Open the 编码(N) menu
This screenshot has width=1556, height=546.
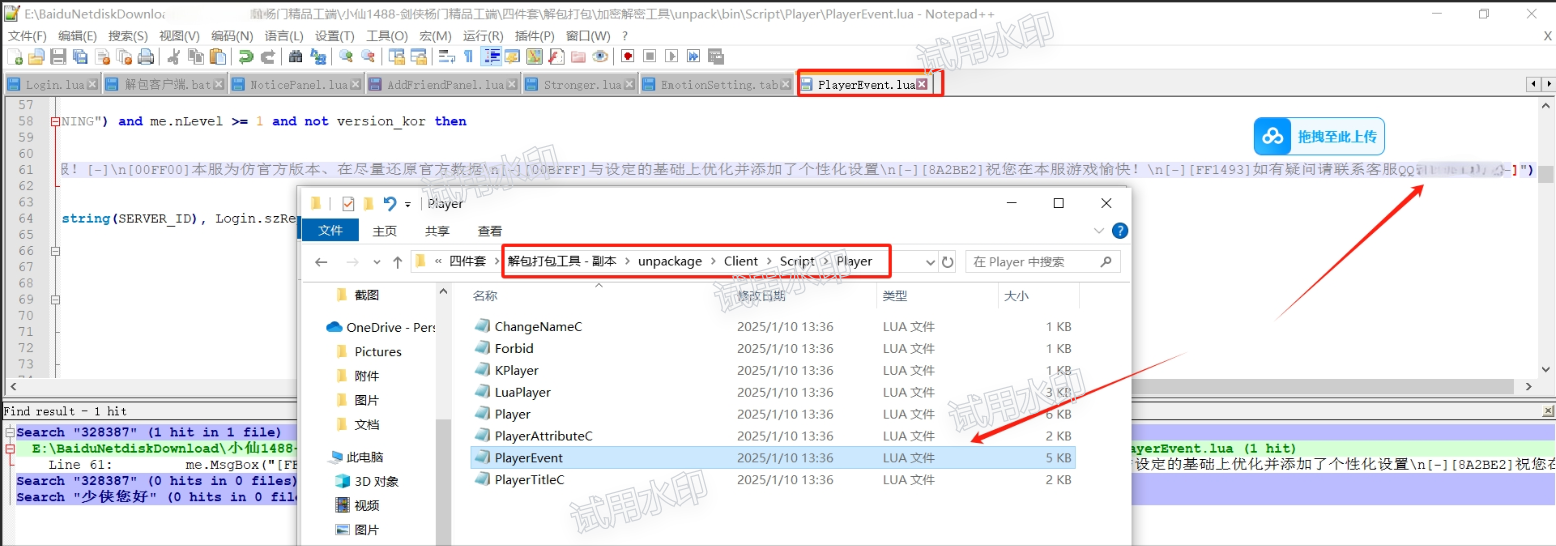pyautogui.click(x=231, y=36)
